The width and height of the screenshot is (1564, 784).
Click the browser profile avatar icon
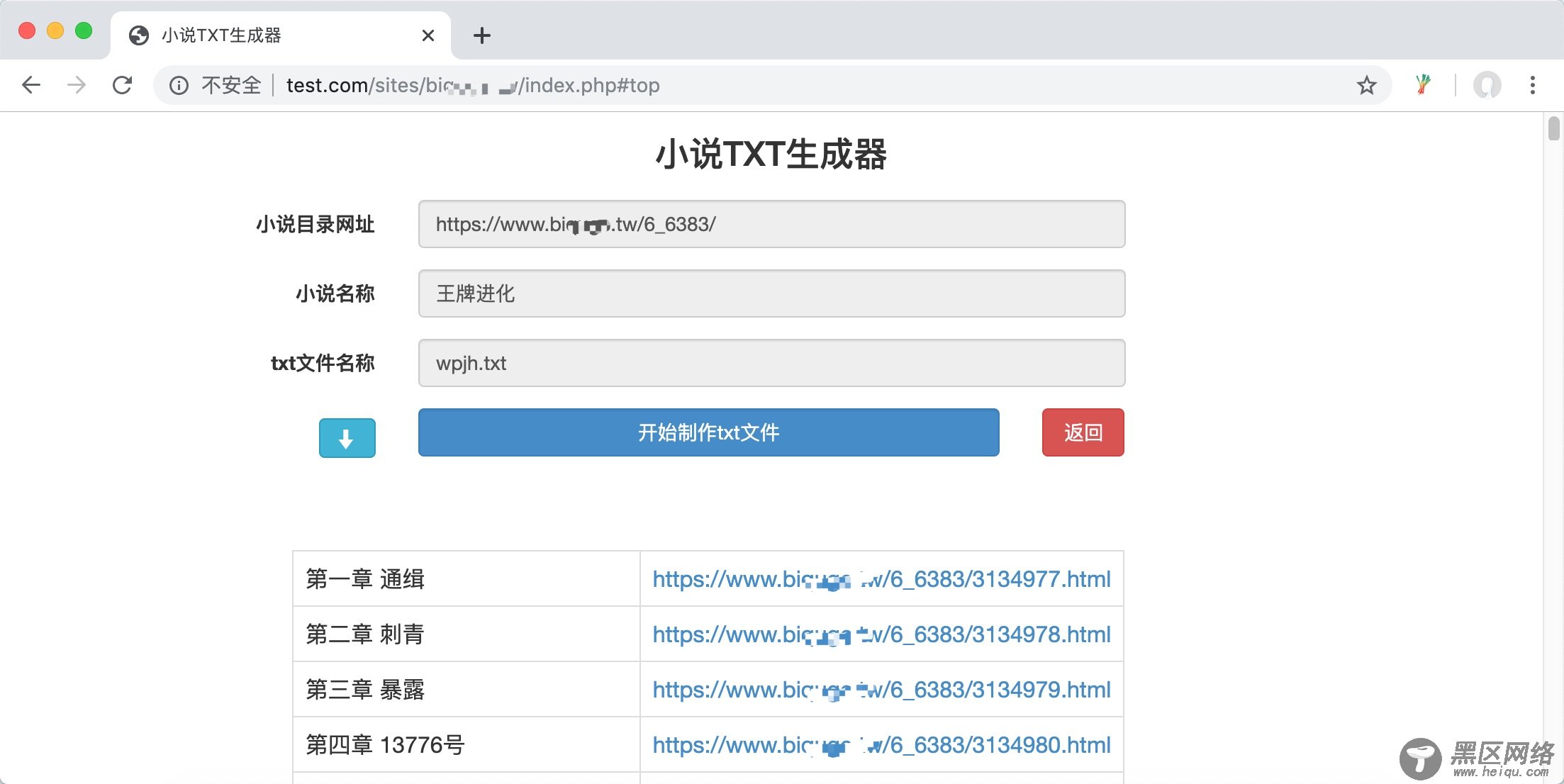pyautogui.click(x=1487, y=85)
